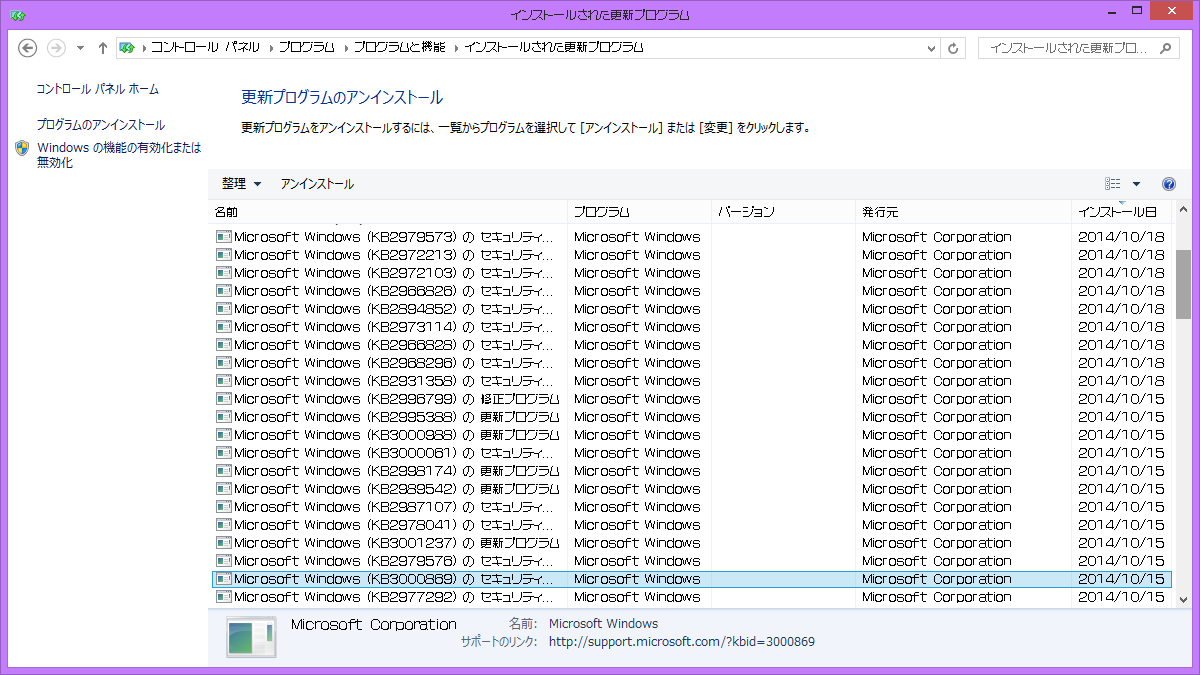The height and width of the screenshot is (675, 1200).
Task: Open the support.microsoft.com kbid=3000869 link
Action: point(682,642)
